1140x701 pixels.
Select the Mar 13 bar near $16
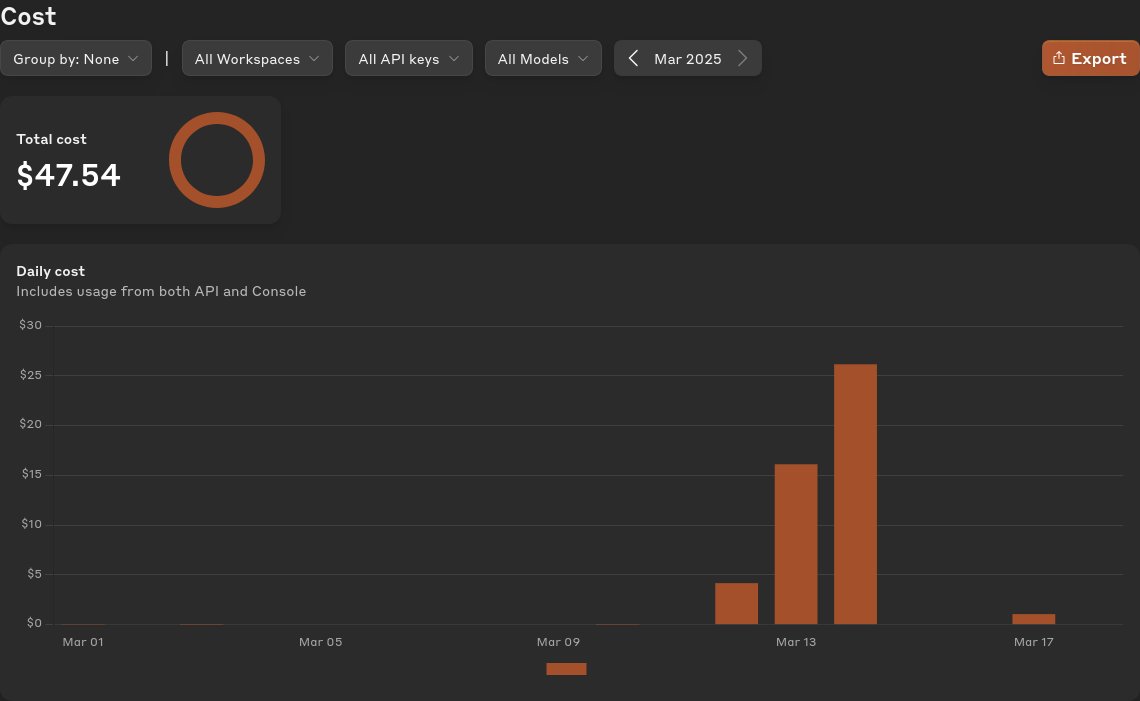pyautogui.click(x=796, y=544)
